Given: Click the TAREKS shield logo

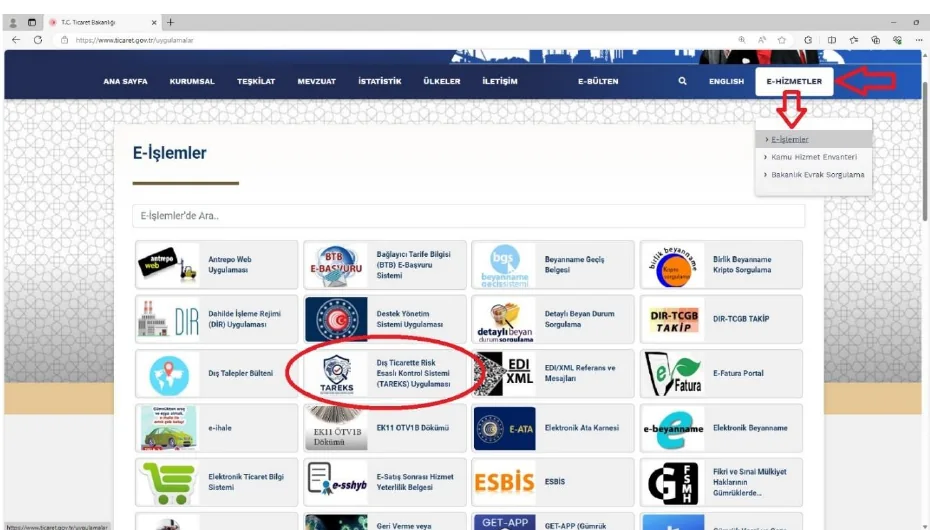Looking at the screenshot, I should pyautogui.click(x=336, y=374).
